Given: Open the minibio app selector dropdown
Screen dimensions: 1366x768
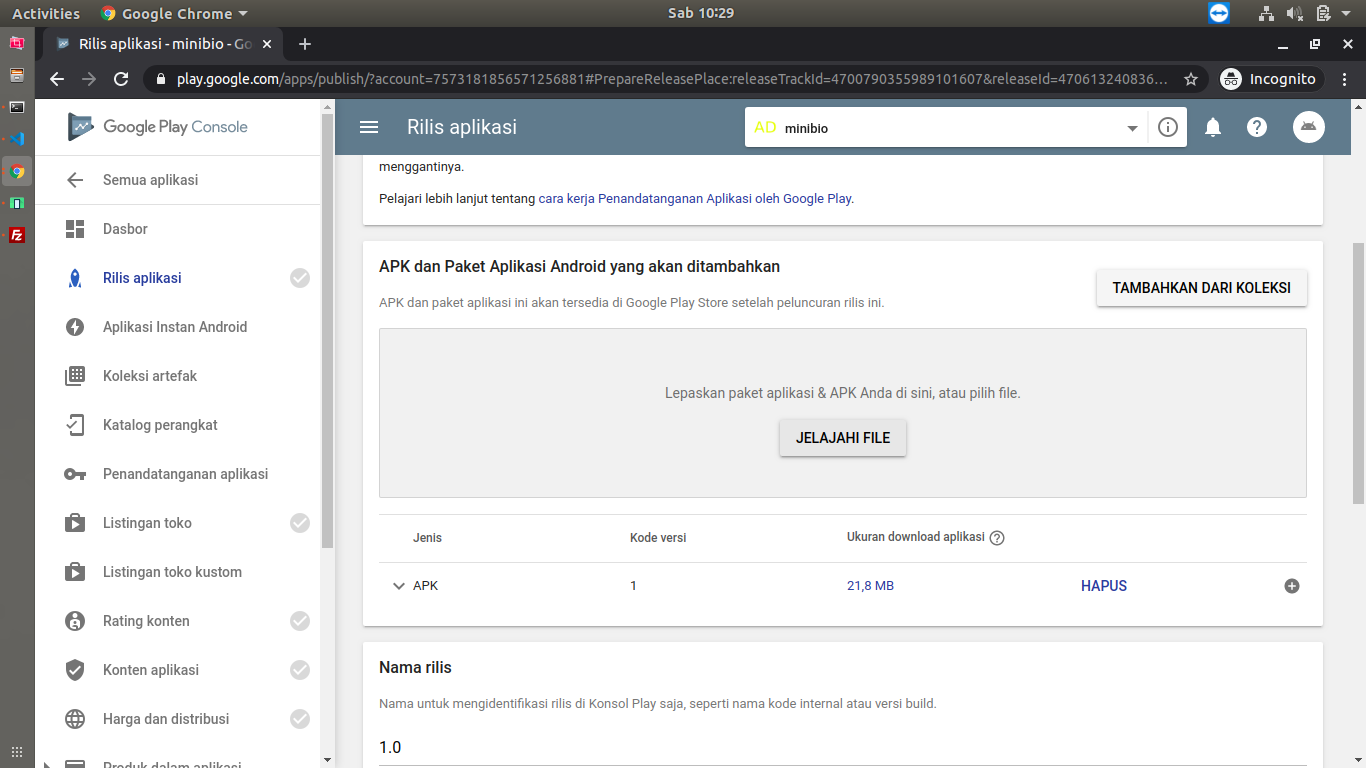Looking at the screenshot, I should [x=1132, y=128].
